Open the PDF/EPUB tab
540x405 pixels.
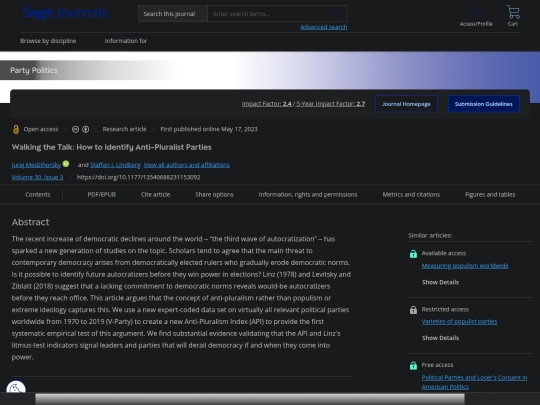102,195
